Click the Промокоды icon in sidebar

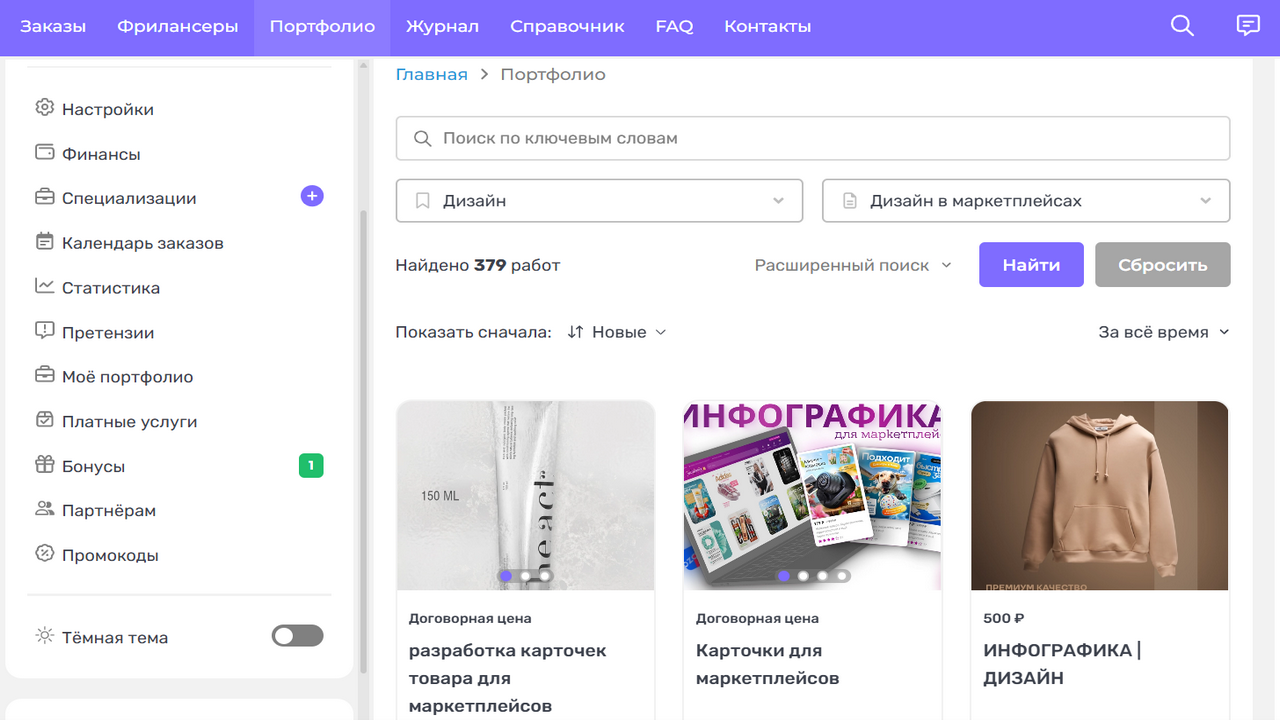point(44,554)
